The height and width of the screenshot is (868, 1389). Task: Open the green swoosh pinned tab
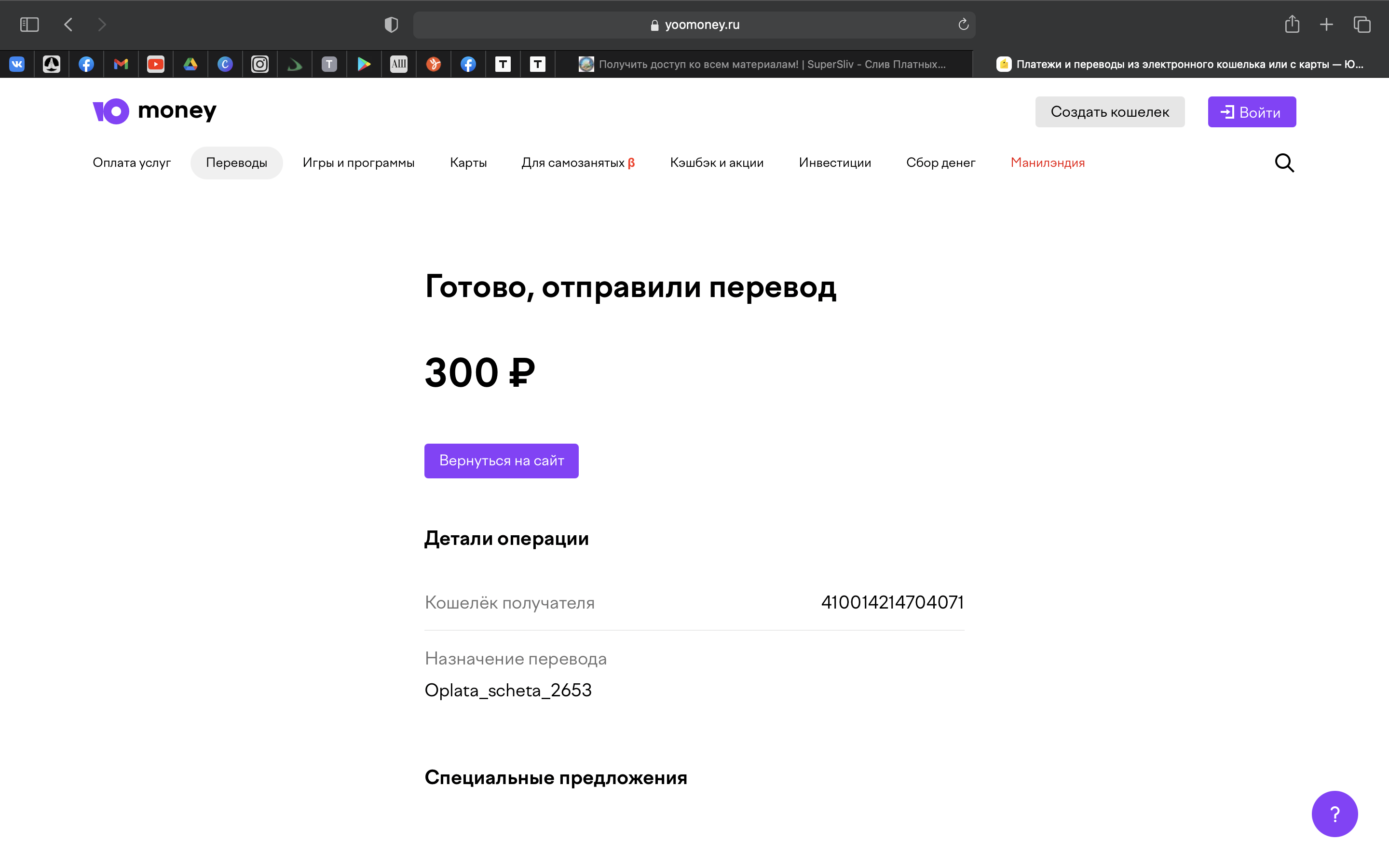(x=295, y=64)
